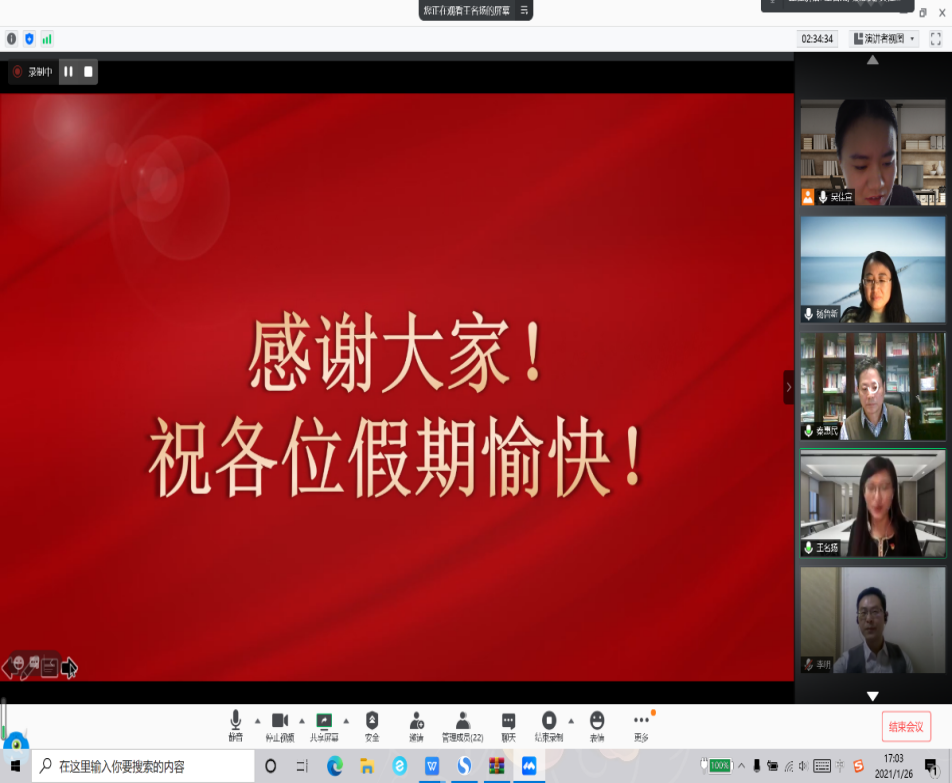The image size is (952, 783).
Task: Click the 邀请 invite icon
Action: click(416, 724)
